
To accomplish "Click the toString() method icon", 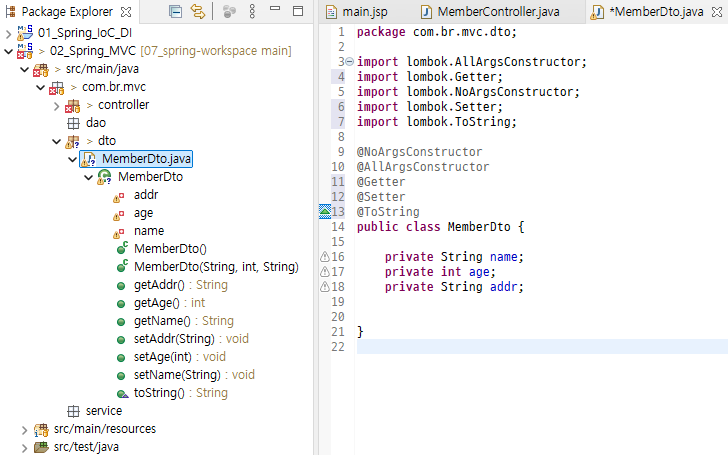I will tap(122, 394).
